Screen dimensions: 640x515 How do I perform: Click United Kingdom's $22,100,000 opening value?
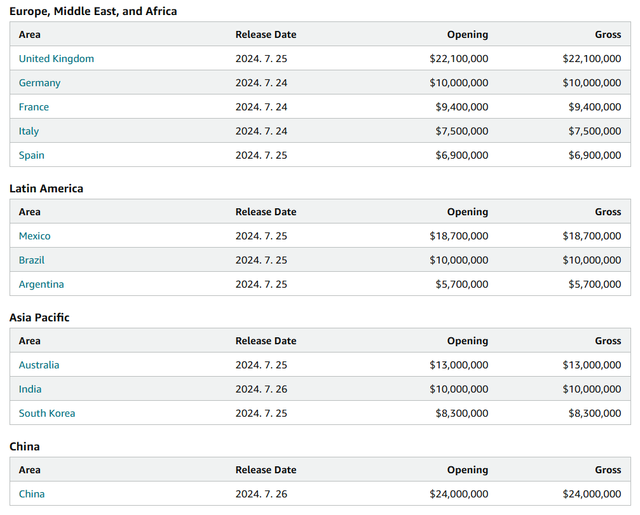point(458,59)
